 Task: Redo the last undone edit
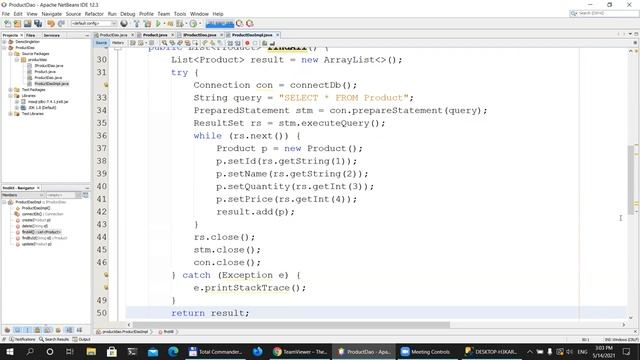click(61, 24)
